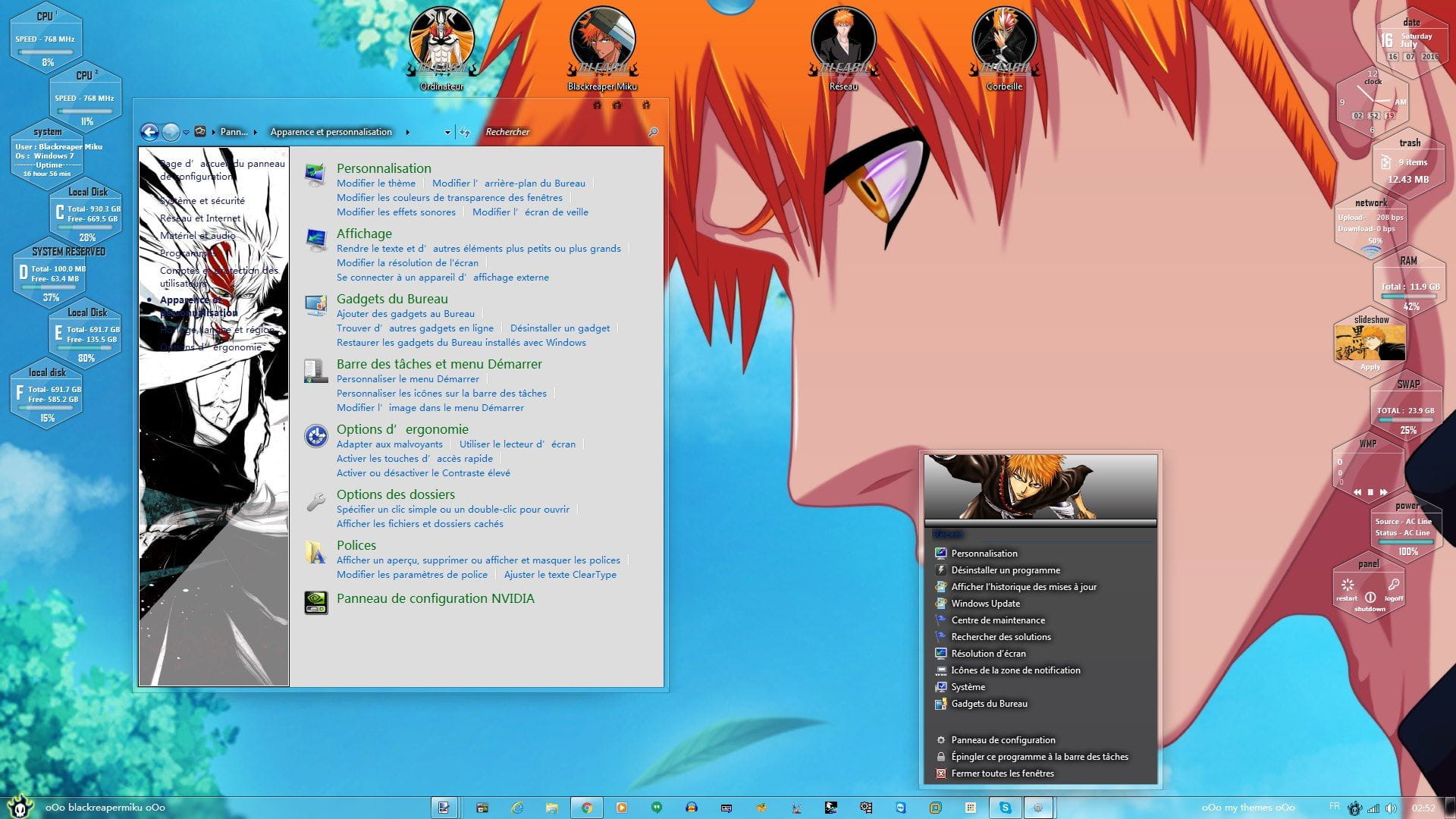Choose Fermer toutes les fenêtres
Viewport: 1456px width, 819px height.
[1002, 773]
